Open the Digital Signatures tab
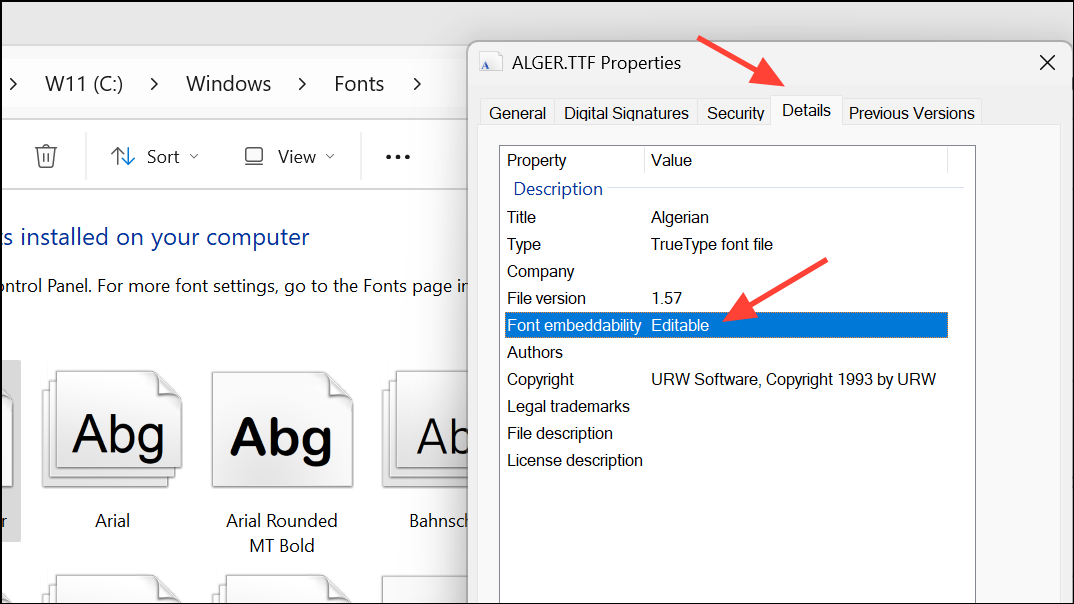Screen dimensions: 1074x604 (x=626, y=112)
